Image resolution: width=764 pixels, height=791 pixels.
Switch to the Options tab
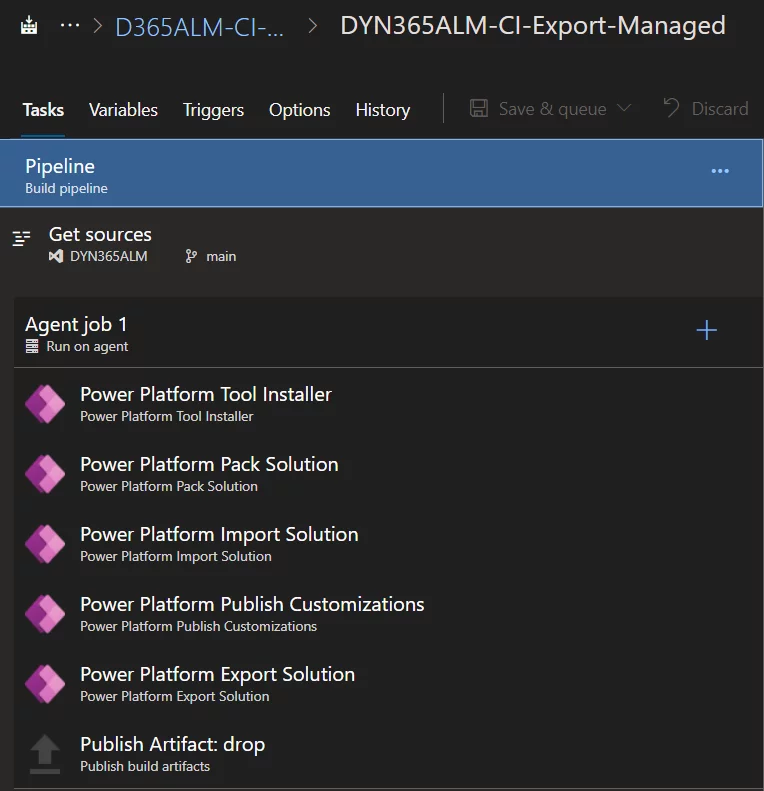click(x=299, y=110)
